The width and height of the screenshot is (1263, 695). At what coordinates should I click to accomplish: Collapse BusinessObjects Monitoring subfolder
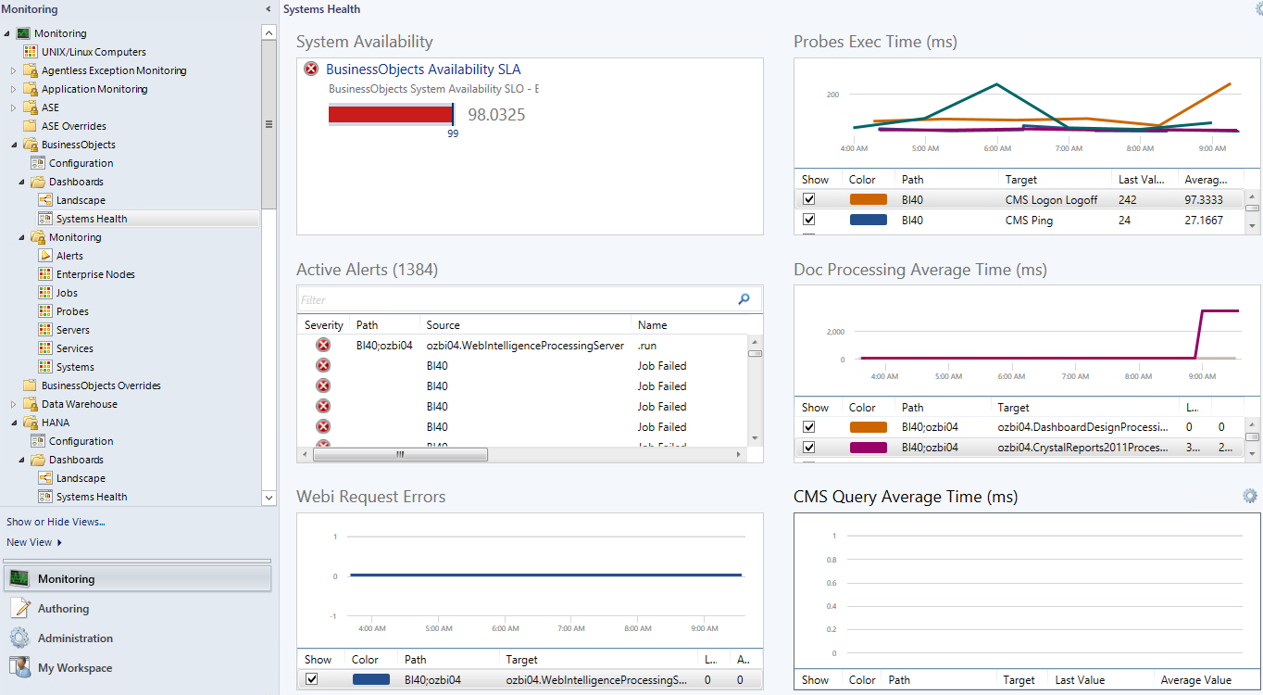pos(22,238)
